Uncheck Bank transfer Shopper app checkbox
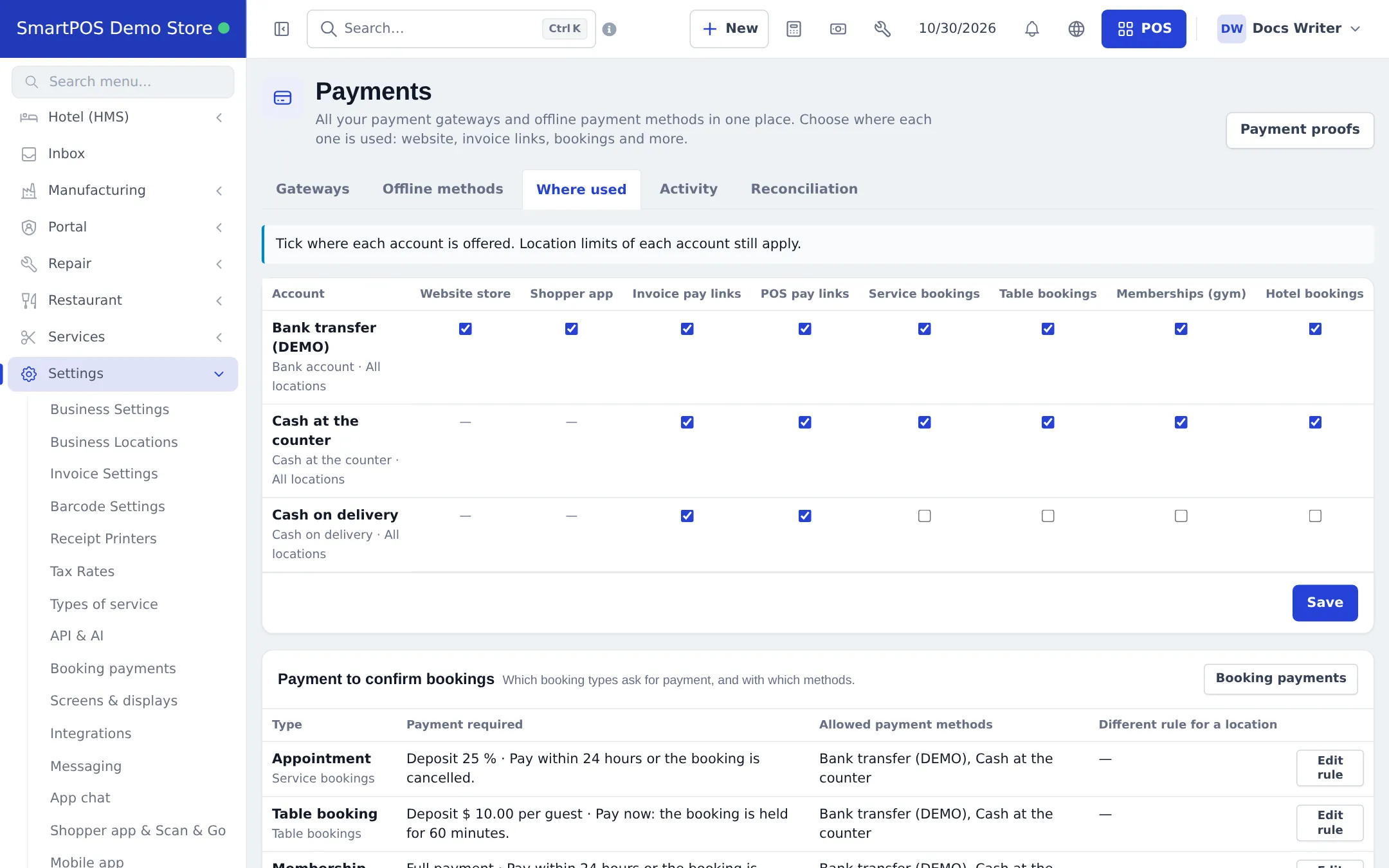This screenshot has width=1389, height=868. pyautogui.click(x=572, y=329)
